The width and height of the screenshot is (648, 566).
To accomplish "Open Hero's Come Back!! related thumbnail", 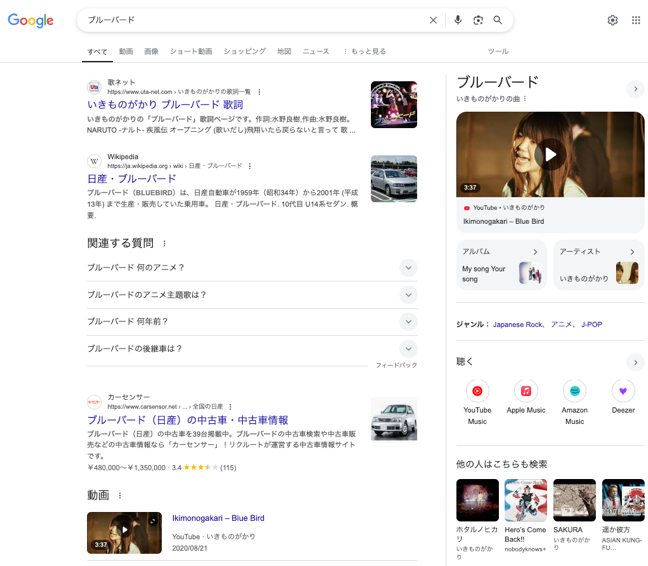I will [x=526, y=500].
